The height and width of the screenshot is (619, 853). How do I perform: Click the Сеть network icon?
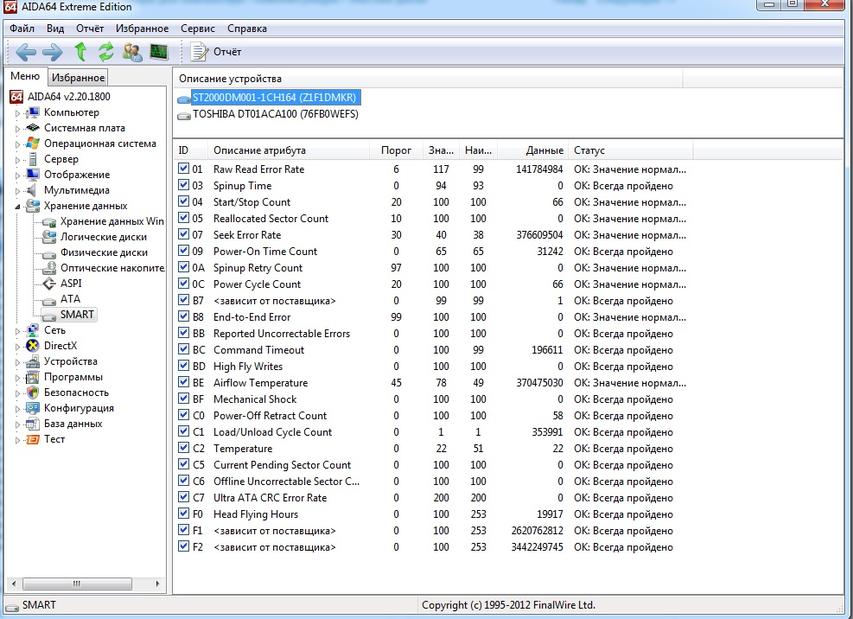click(x=33, y=330)
